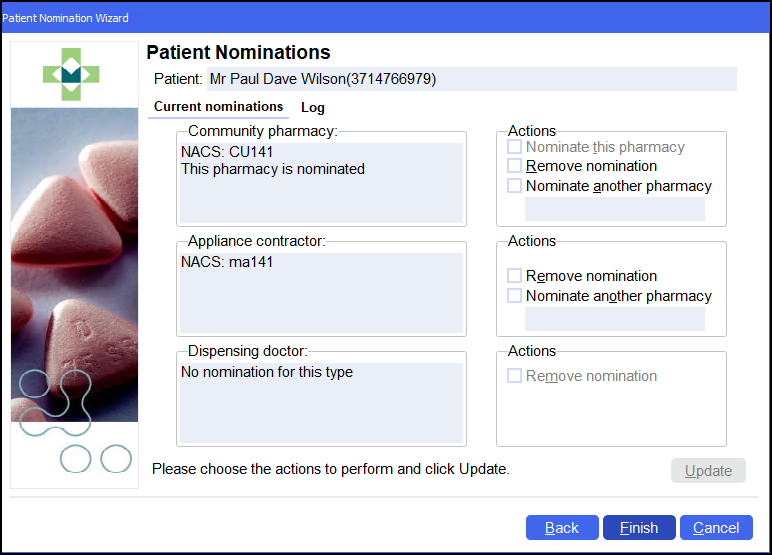
Task: Tick Remove nomination for appliance contractor
Action: click(515, 276)
